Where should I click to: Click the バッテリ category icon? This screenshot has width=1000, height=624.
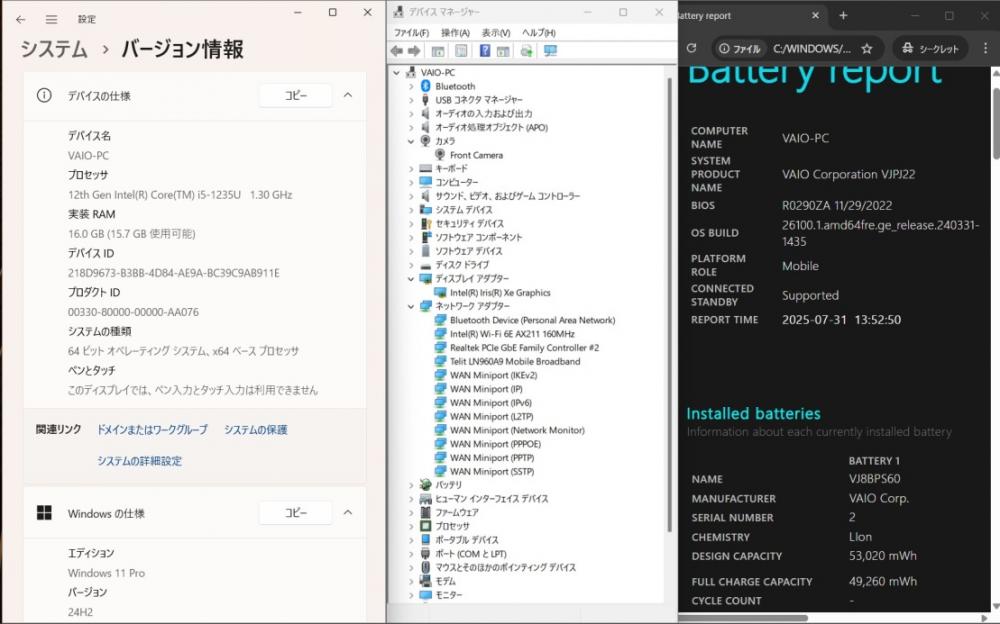pos(426,485)
